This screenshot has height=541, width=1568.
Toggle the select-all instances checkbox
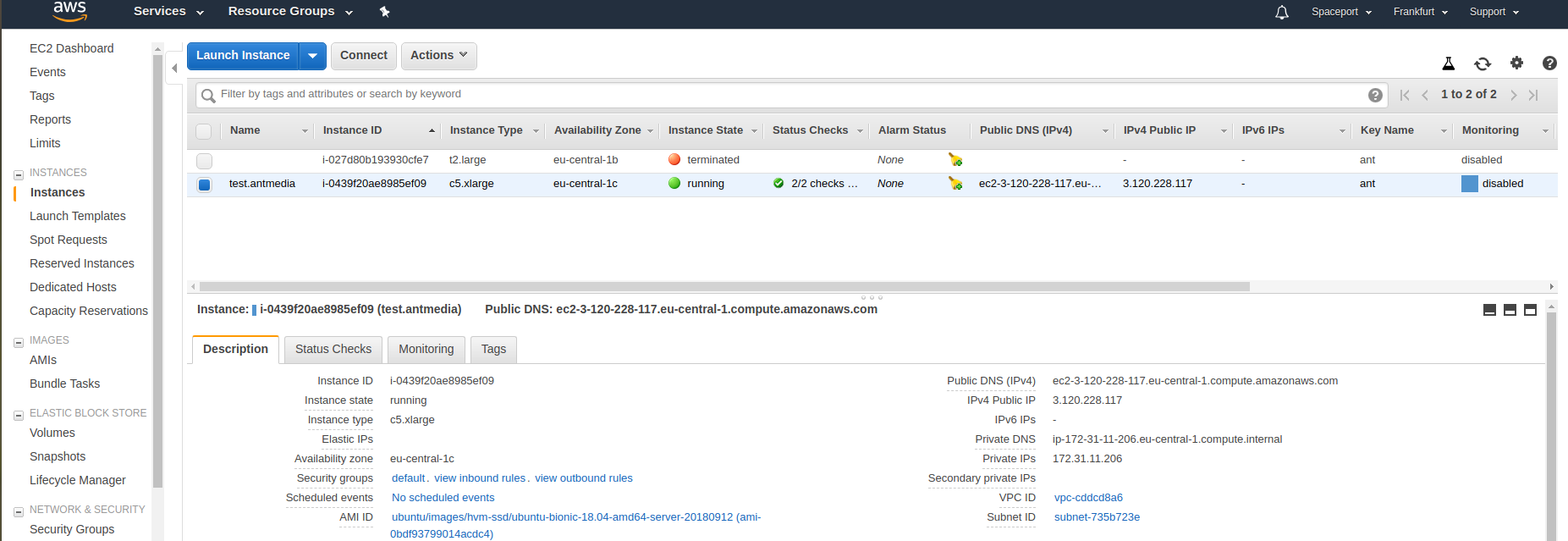pos(204,131)
